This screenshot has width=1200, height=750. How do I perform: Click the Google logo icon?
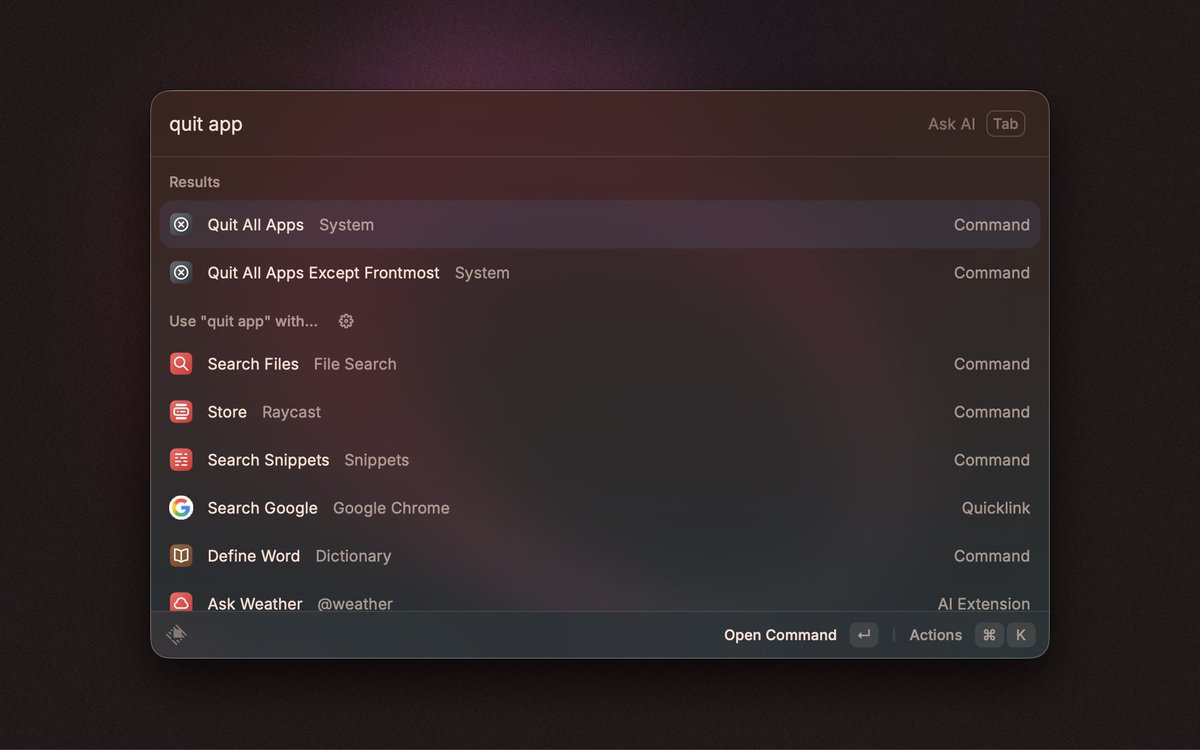tap(181, 508)
